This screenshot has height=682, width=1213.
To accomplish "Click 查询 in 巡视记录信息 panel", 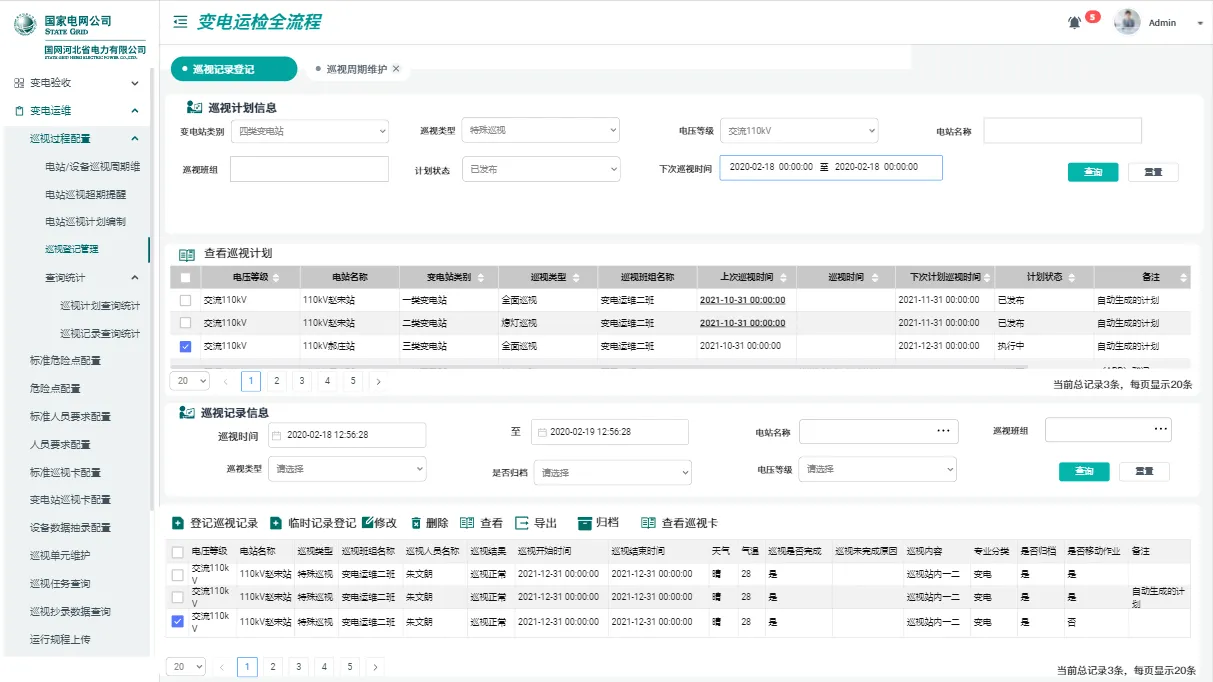I will pyautogui.click(x=1084, y=471).
